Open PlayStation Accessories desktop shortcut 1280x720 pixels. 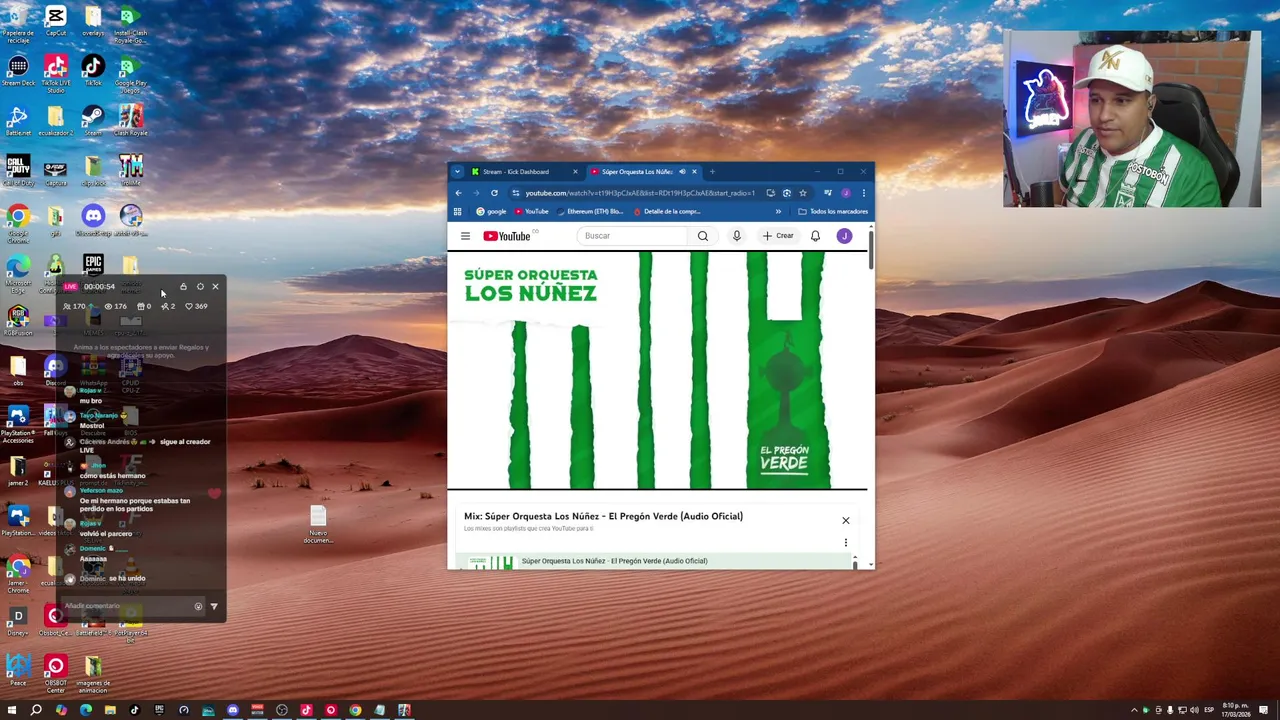[18, 424]
